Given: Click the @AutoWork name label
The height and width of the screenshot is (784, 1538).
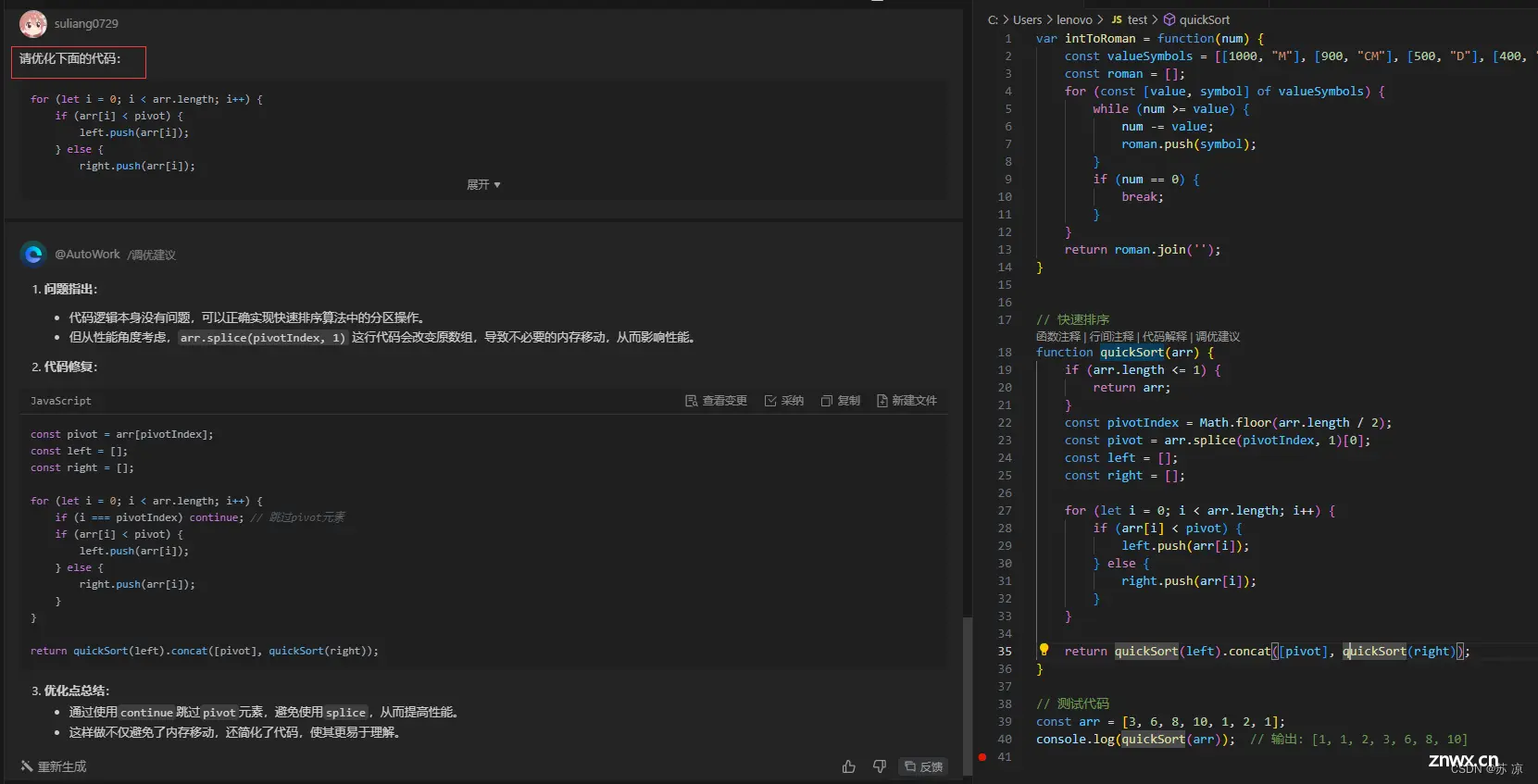Looking at the screenshot, I should (87, 254).
